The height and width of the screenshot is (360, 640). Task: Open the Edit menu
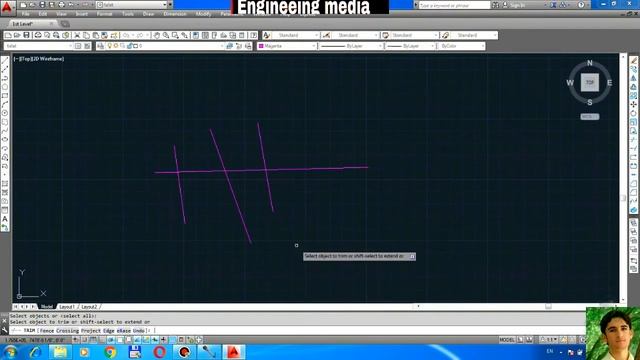[43, 14]
